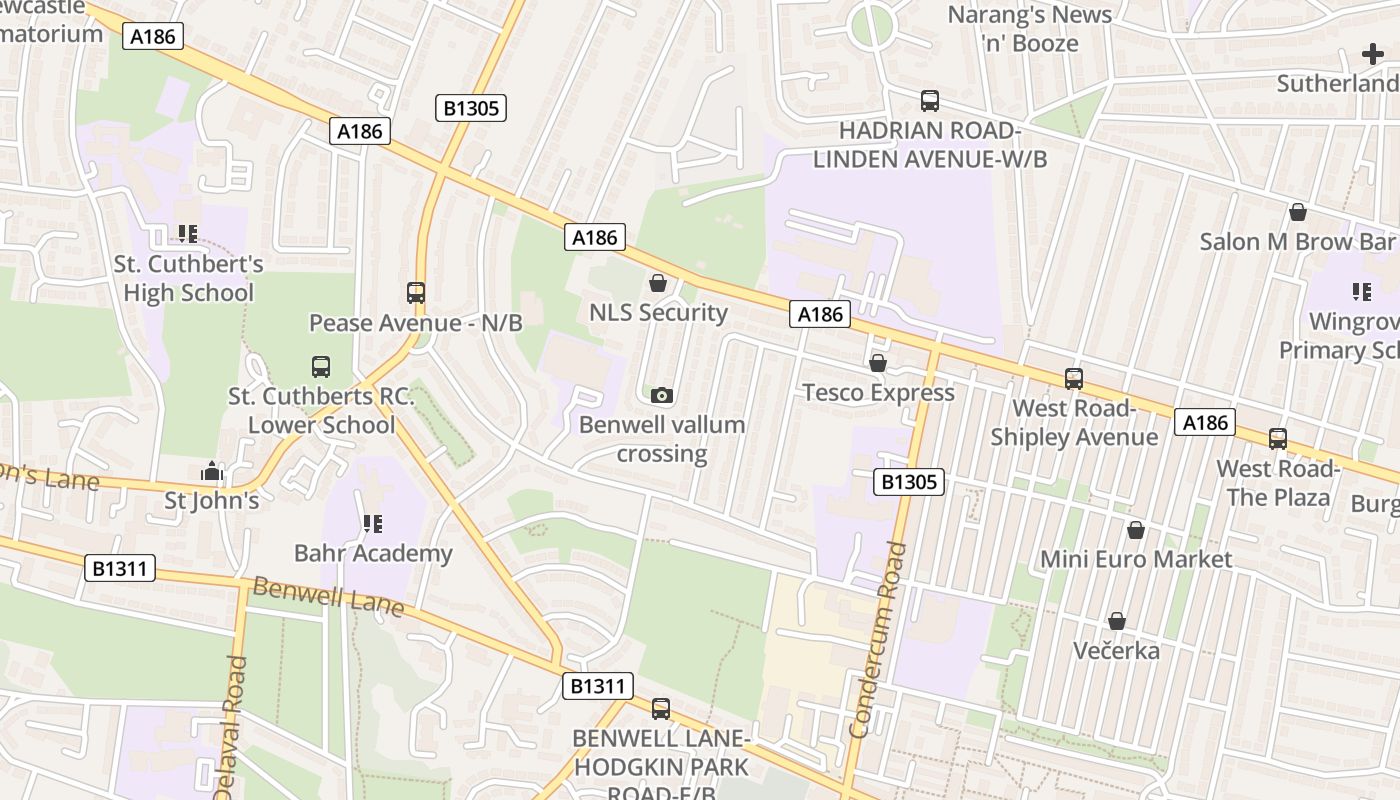Open the Bahr Academy school icon
This screenshot has height=800, width=1400.
373,523
